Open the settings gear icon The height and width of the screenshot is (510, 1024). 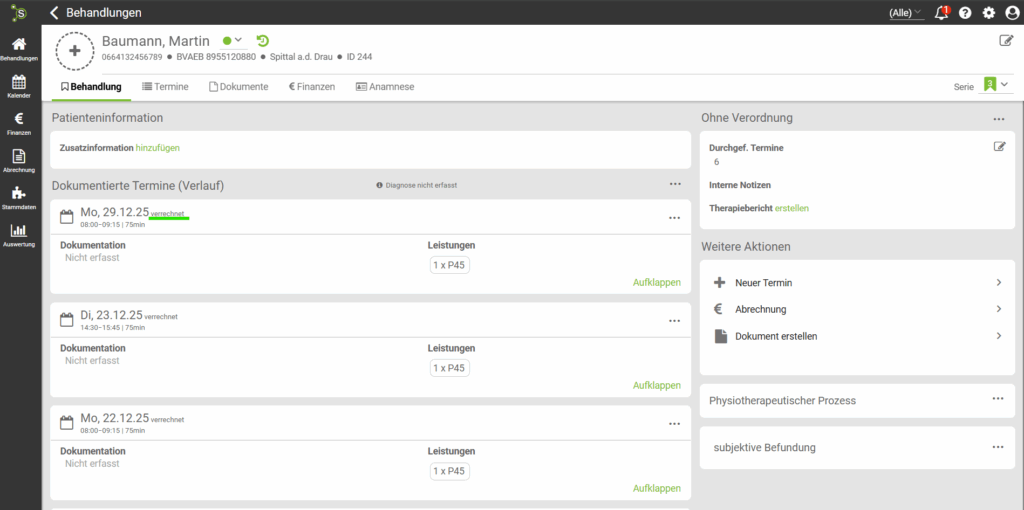pyautogui.click(x=989, y=13)
